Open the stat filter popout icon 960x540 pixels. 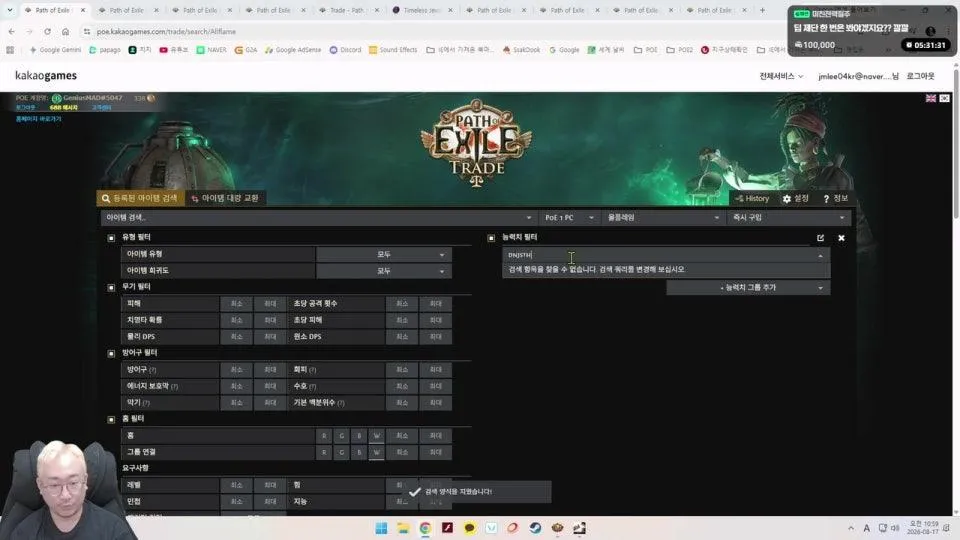(820, 238)
